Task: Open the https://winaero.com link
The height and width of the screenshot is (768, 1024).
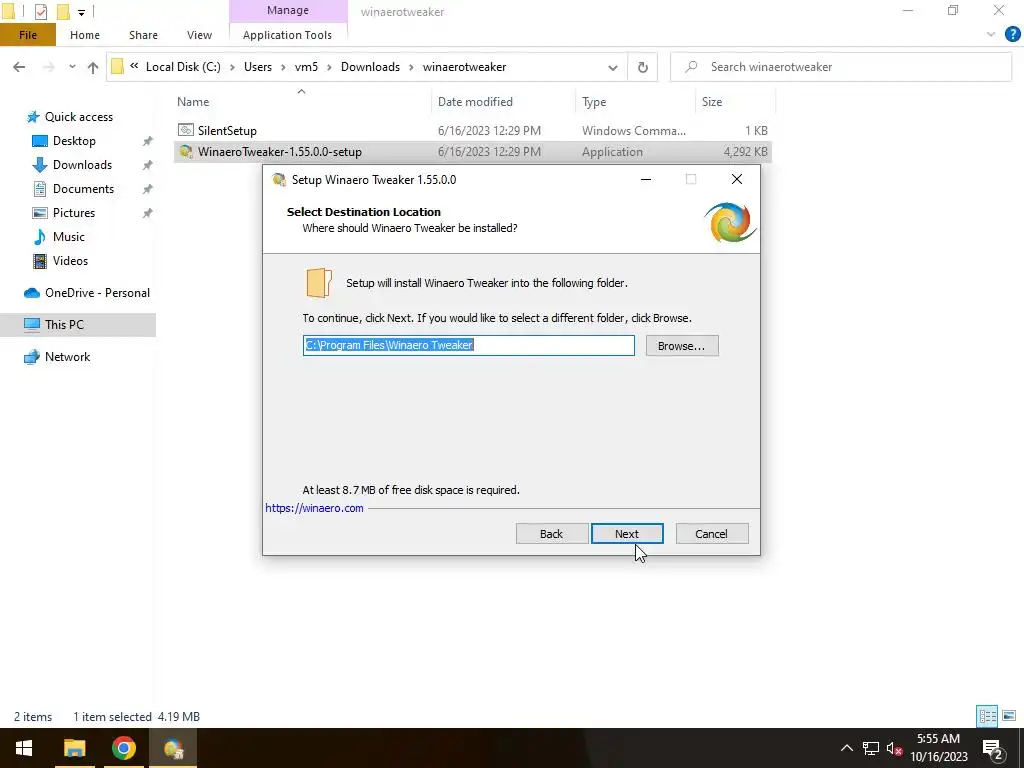Action: [314, 507]
